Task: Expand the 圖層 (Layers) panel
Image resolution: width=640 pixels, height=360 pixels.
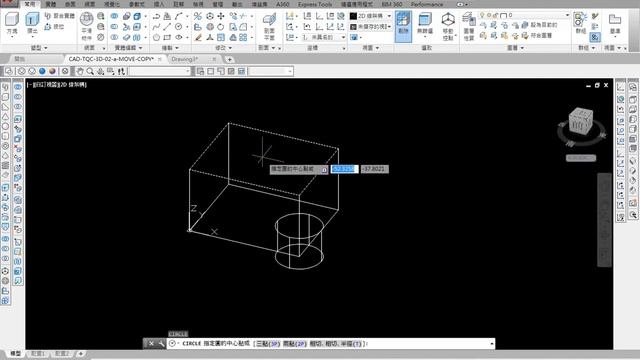Action: 515,48
